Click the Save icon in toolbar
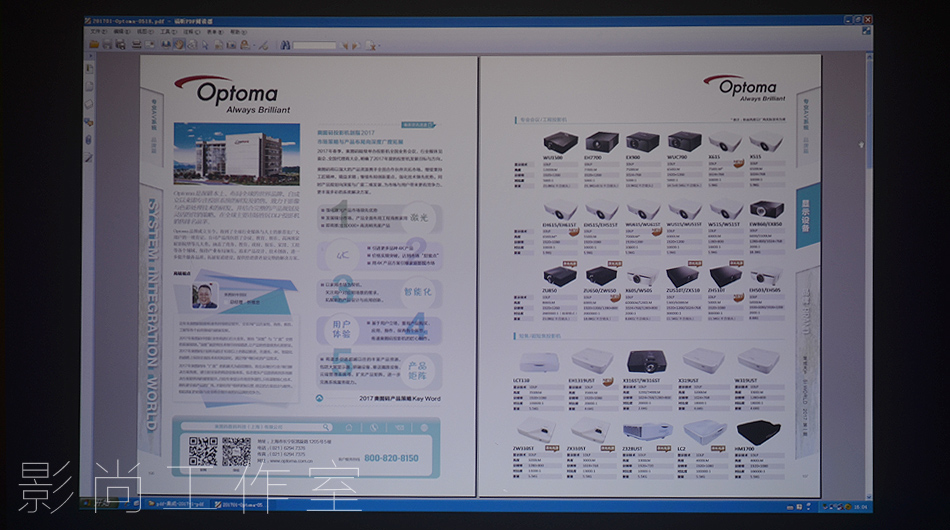 [x=106, y=45]
